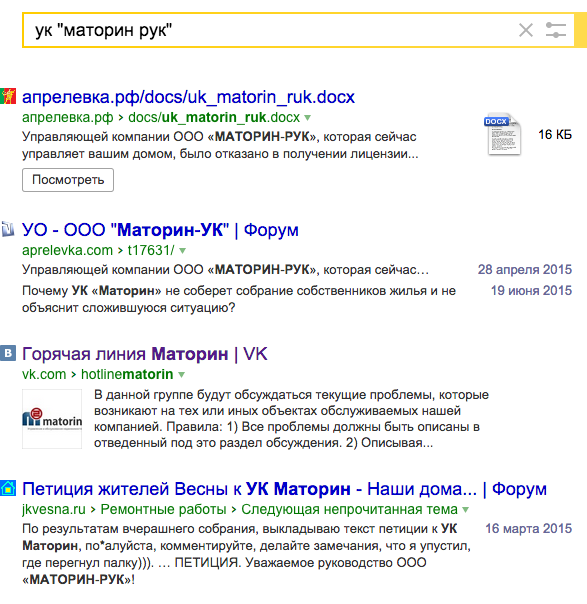Click the Посмотреть button
The width and height of the screenshot is (587, 604).
click(x=68, y=180)
